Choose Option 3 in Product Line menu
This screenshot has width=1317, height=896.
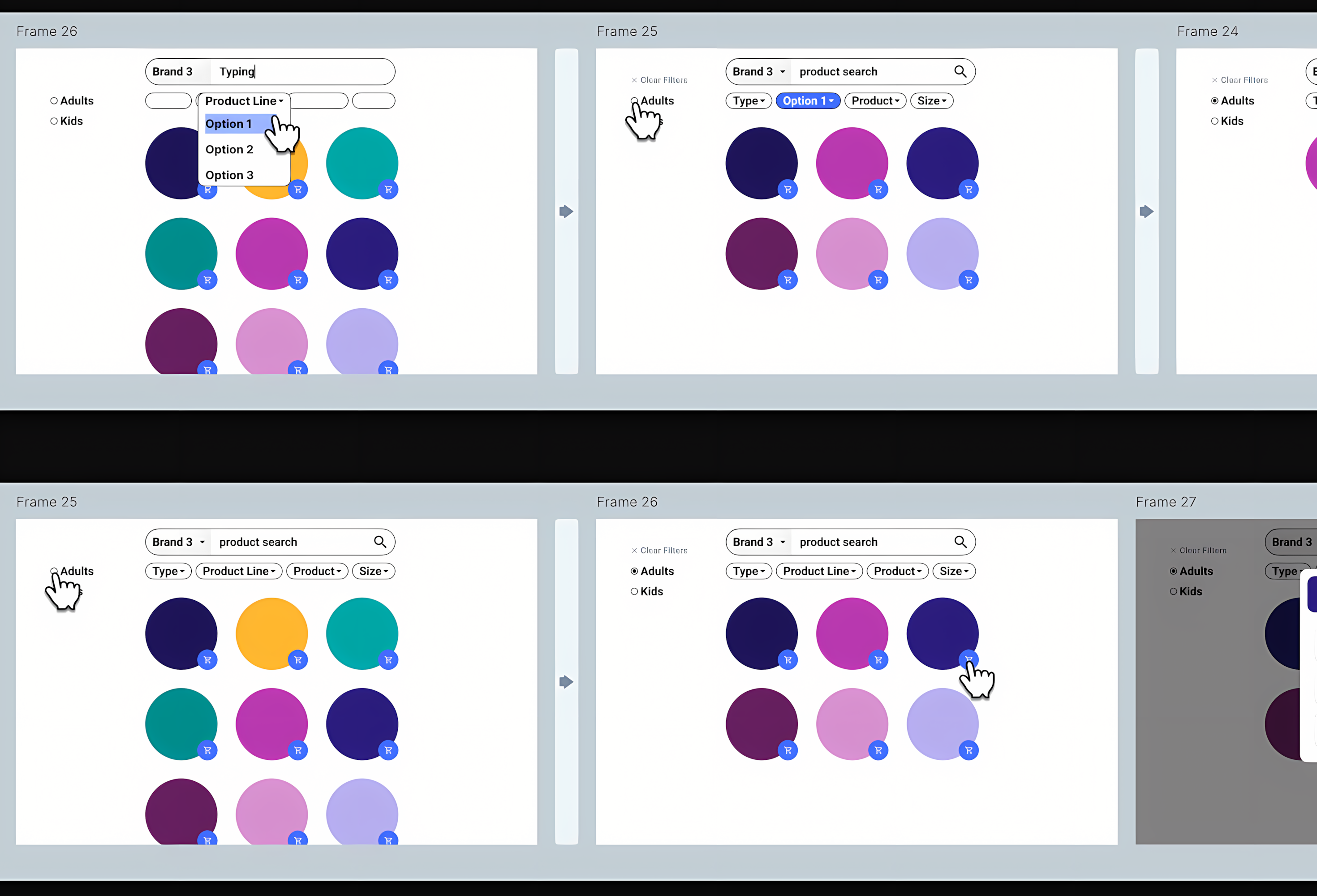click(229, 175)
